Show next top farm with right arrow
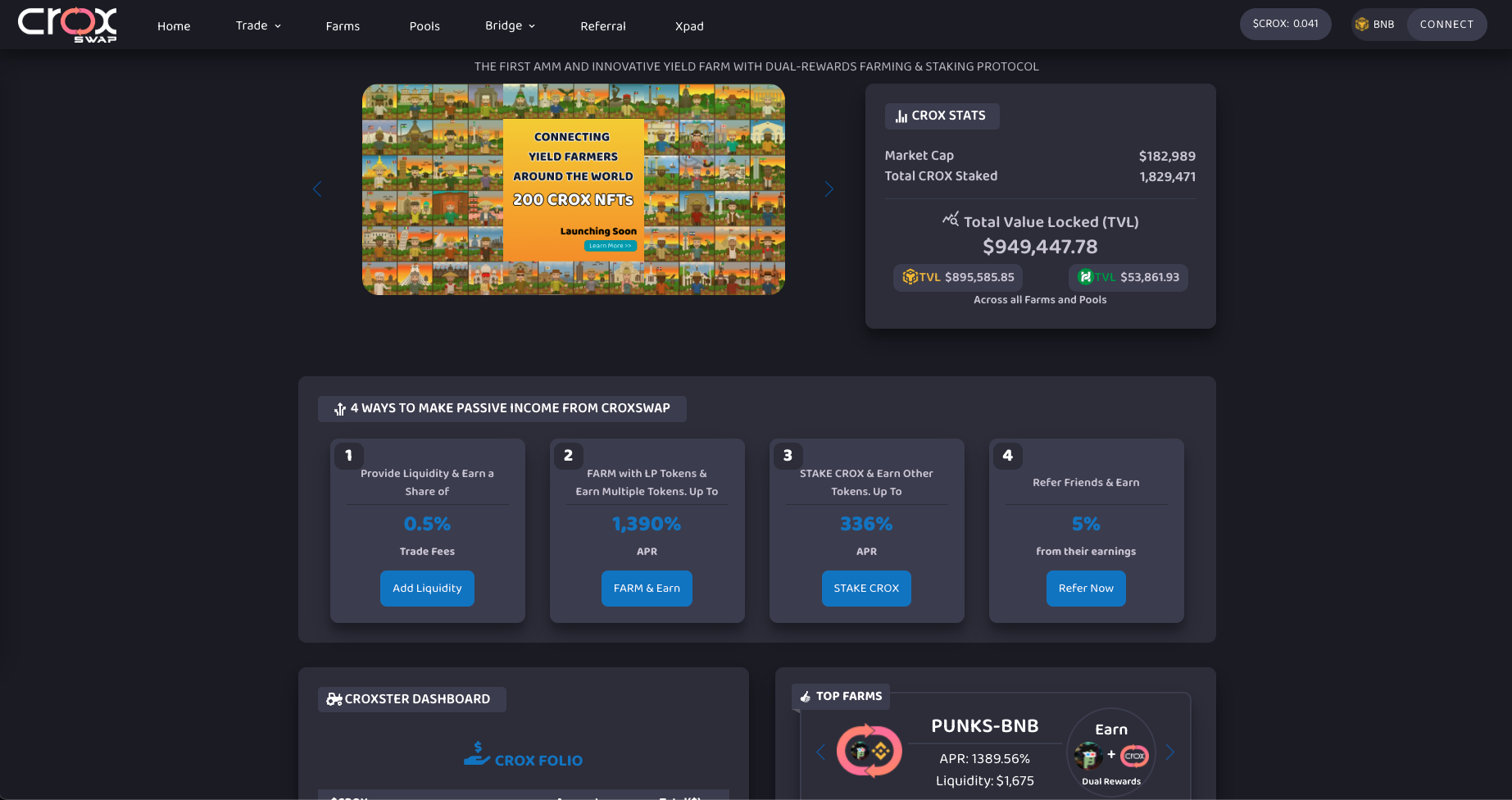This screenshot has height=800, width=1512. tap(1170, 752)
